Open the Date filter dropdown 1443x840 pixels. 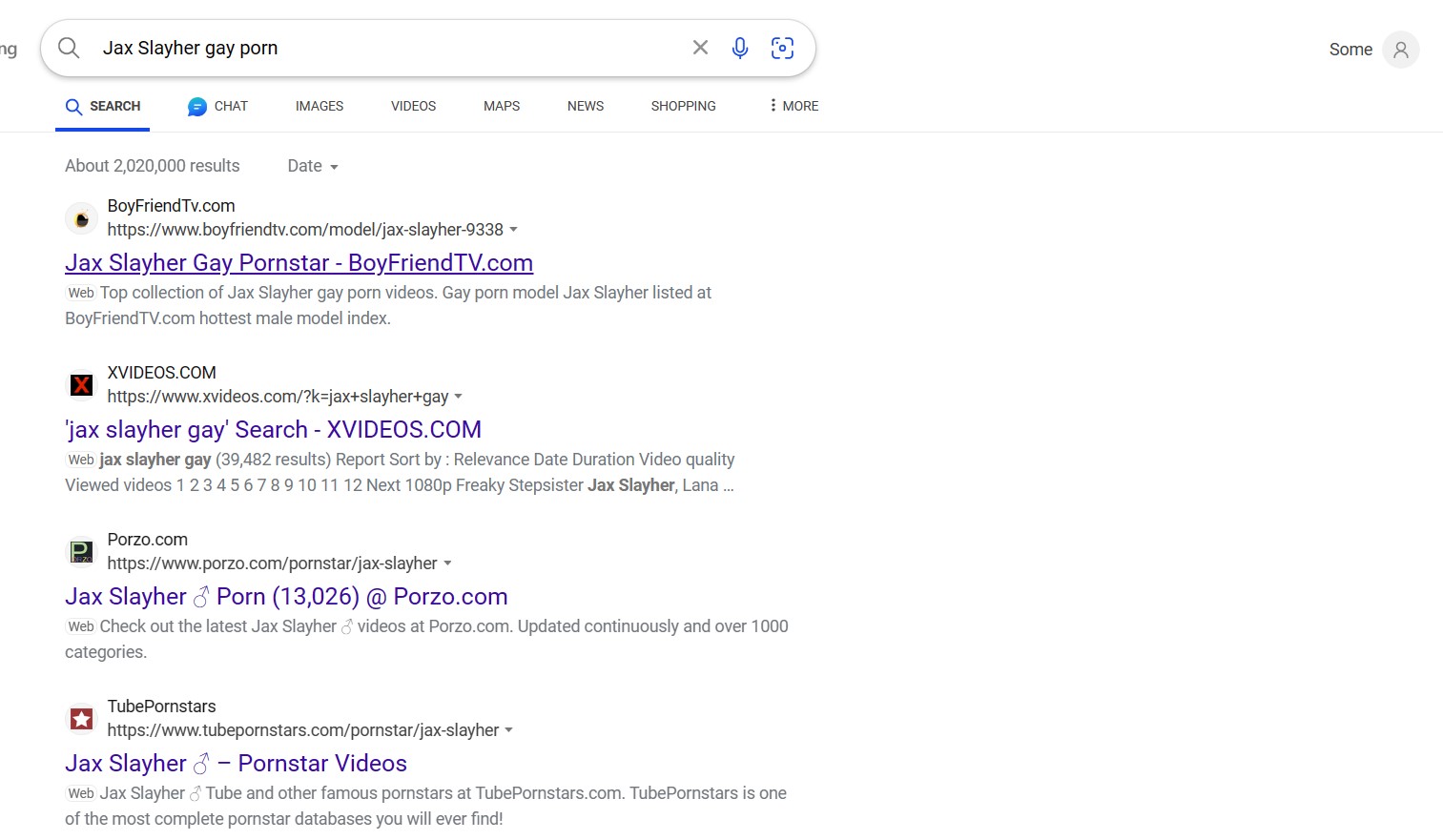point(313,166)
